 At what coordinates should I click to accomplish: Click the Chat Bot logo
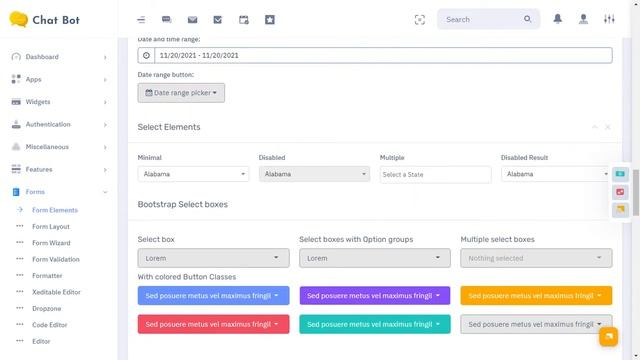point(44,20)
